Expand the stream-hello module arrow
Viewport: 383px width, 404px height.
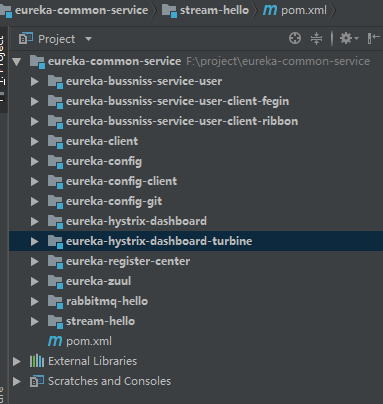coord(35,321)
